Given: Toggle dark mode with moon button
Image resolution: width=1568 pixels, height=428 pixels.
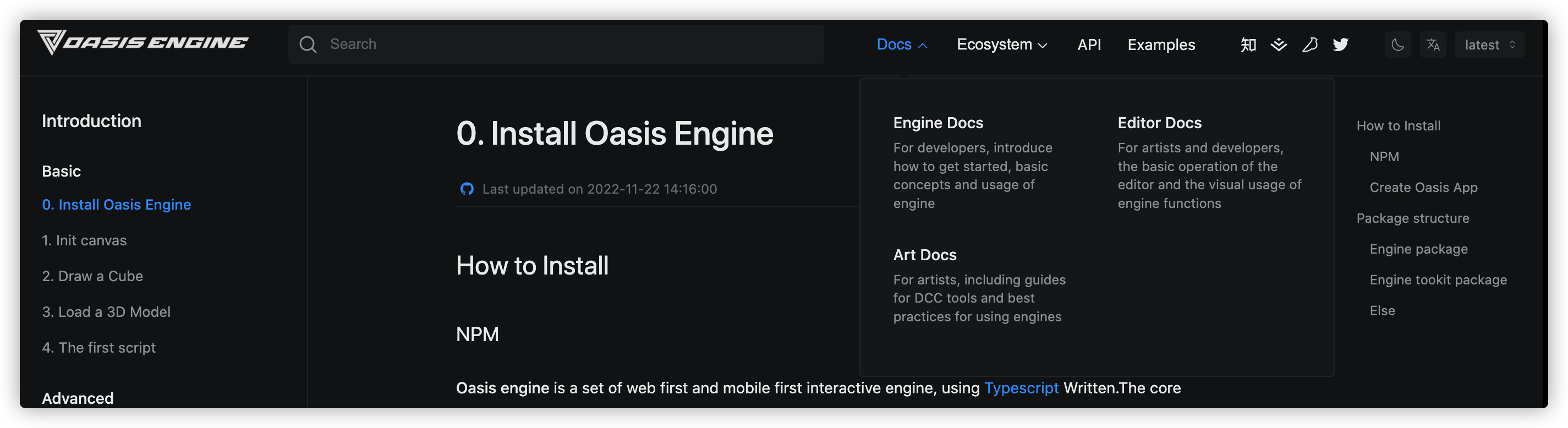Looking at the screenshot, I should [x=1397, y=45].
